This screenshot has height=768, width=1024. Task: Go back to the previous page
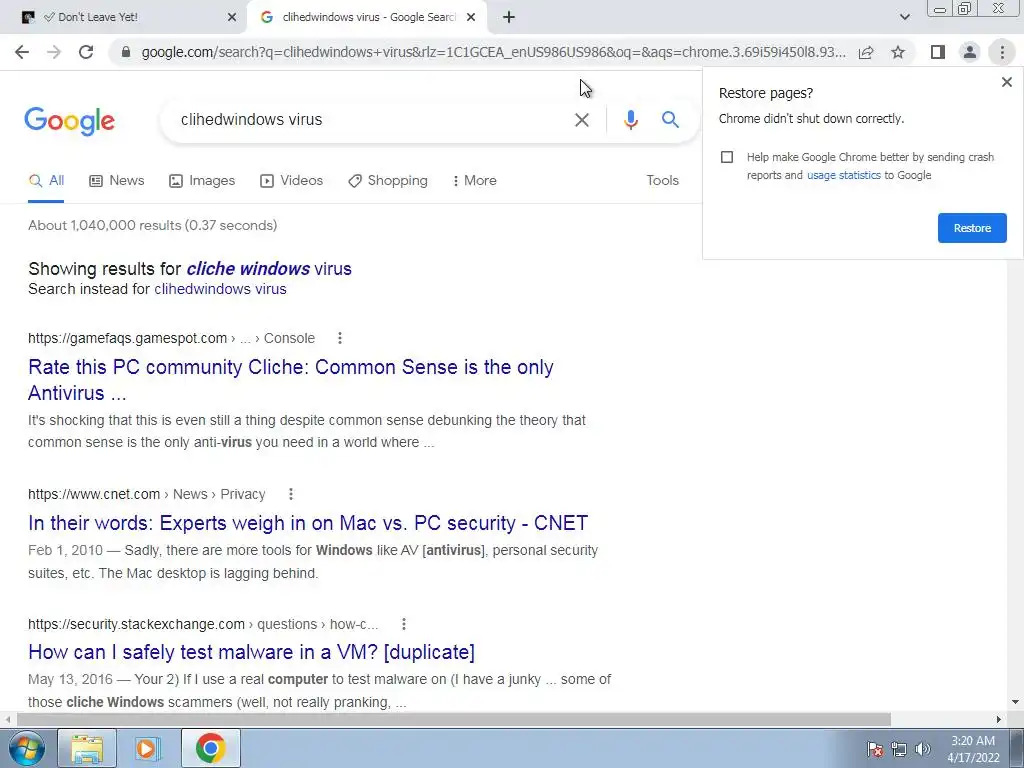pos(22,52)
